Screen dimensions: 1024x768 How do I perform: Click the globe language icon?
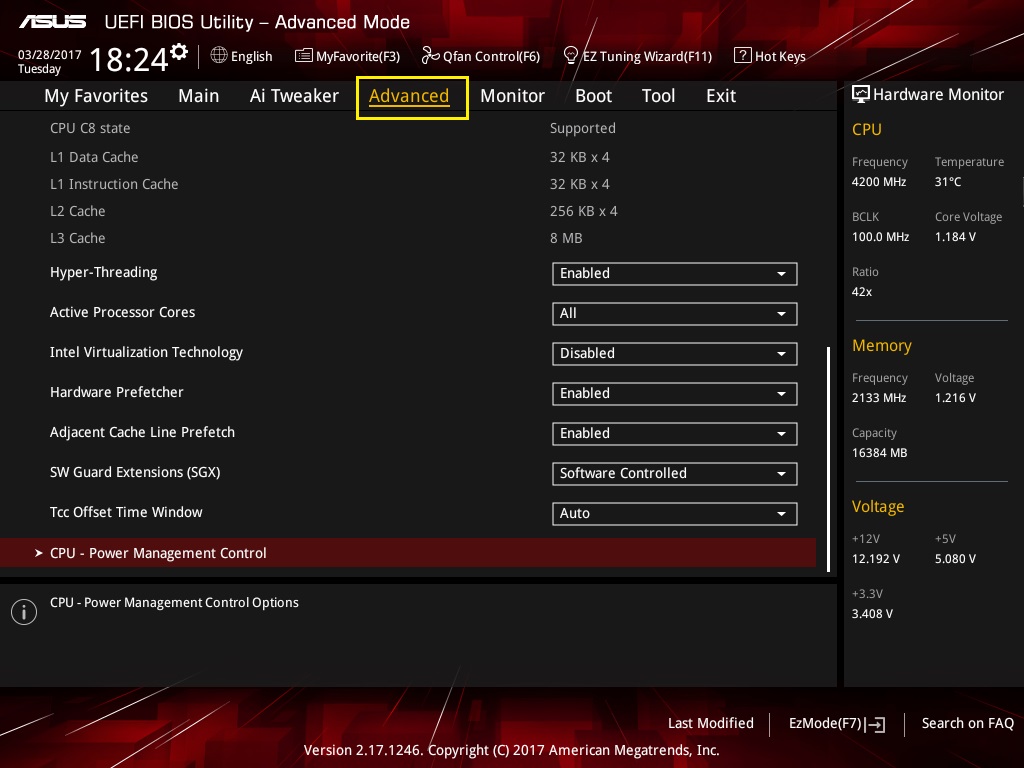[219, 56]
